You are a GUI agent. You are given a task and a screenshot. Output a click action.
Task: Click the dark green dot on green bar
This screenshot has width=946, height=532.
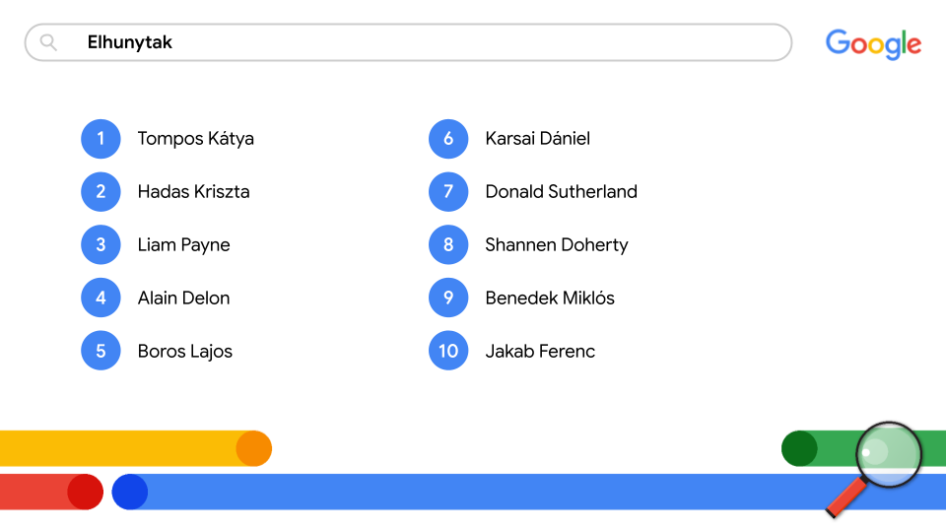point(799,448)
